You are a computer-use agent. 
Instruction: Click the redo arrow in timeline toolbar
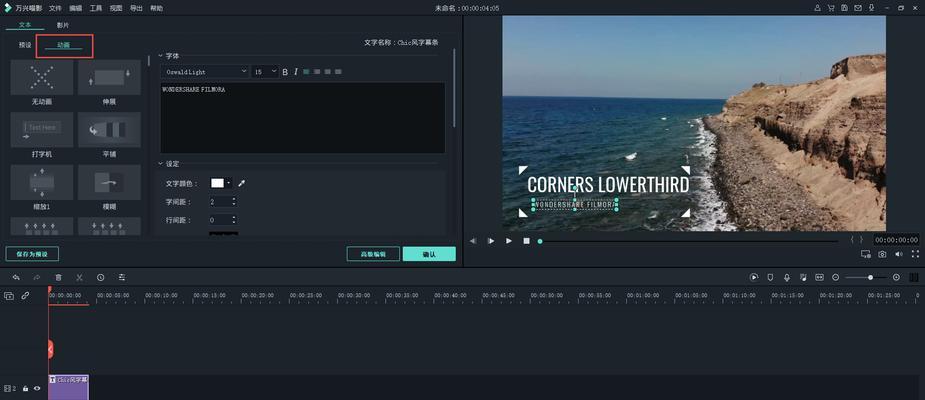[37, 277]
